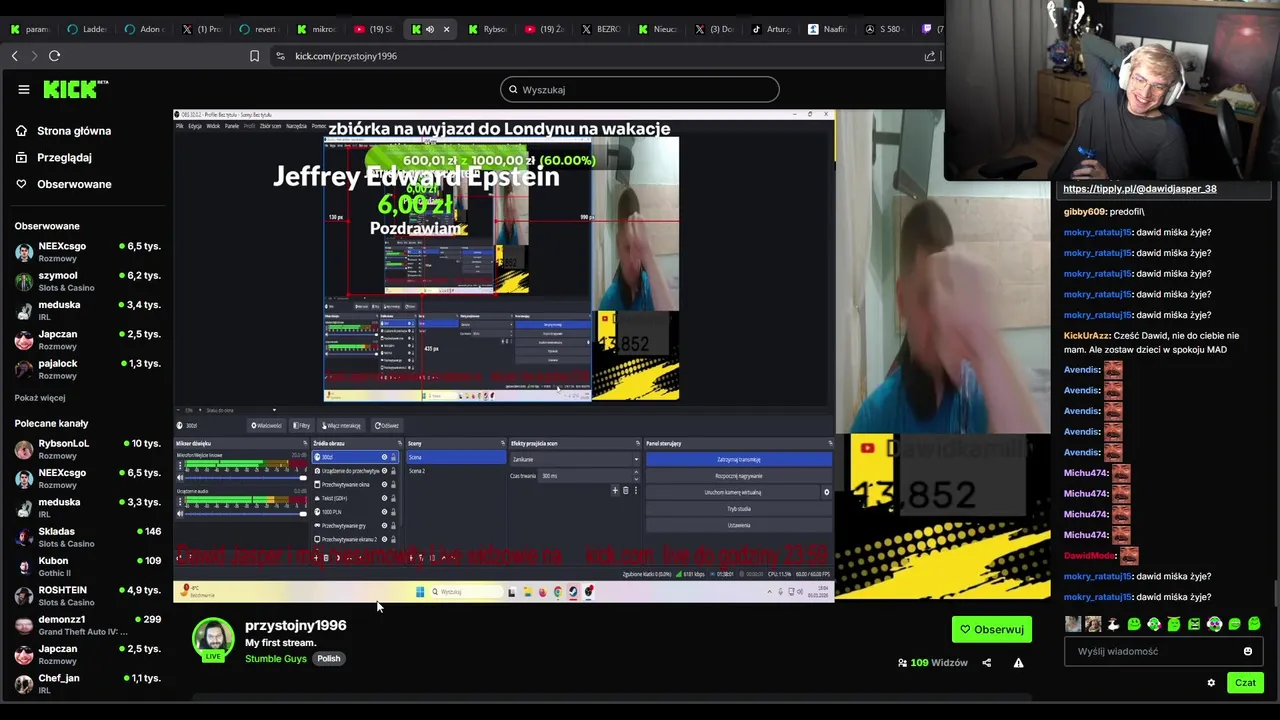Open Sceny panel dock icon

point(503,443)
